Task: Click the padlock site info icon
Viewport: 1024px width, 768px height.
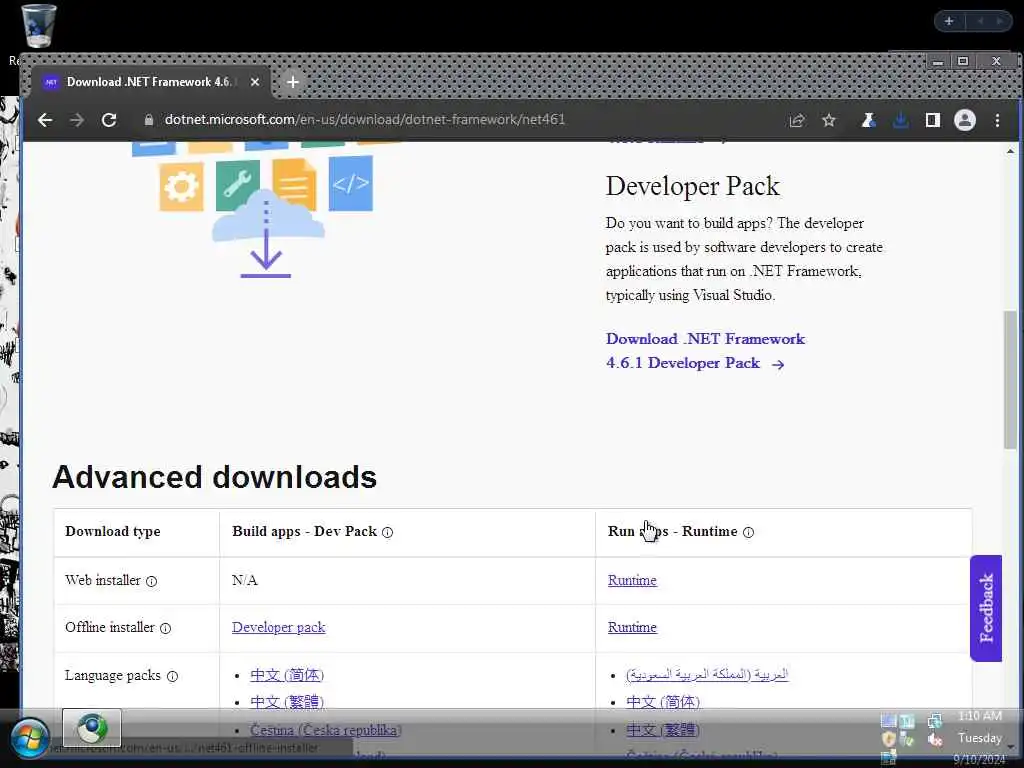Action: [149, 120]
